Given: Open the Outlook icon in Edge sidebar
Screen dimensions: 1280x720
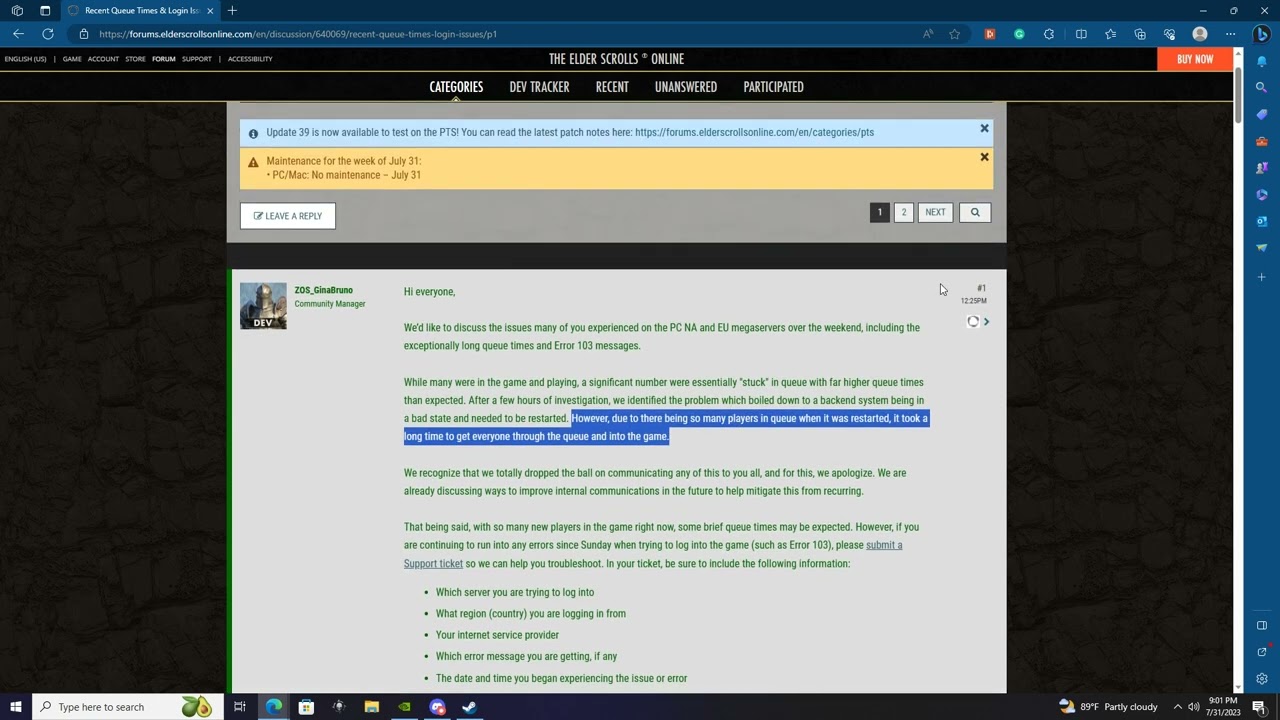Looking at the screenshot, I should pos(1262,221).
